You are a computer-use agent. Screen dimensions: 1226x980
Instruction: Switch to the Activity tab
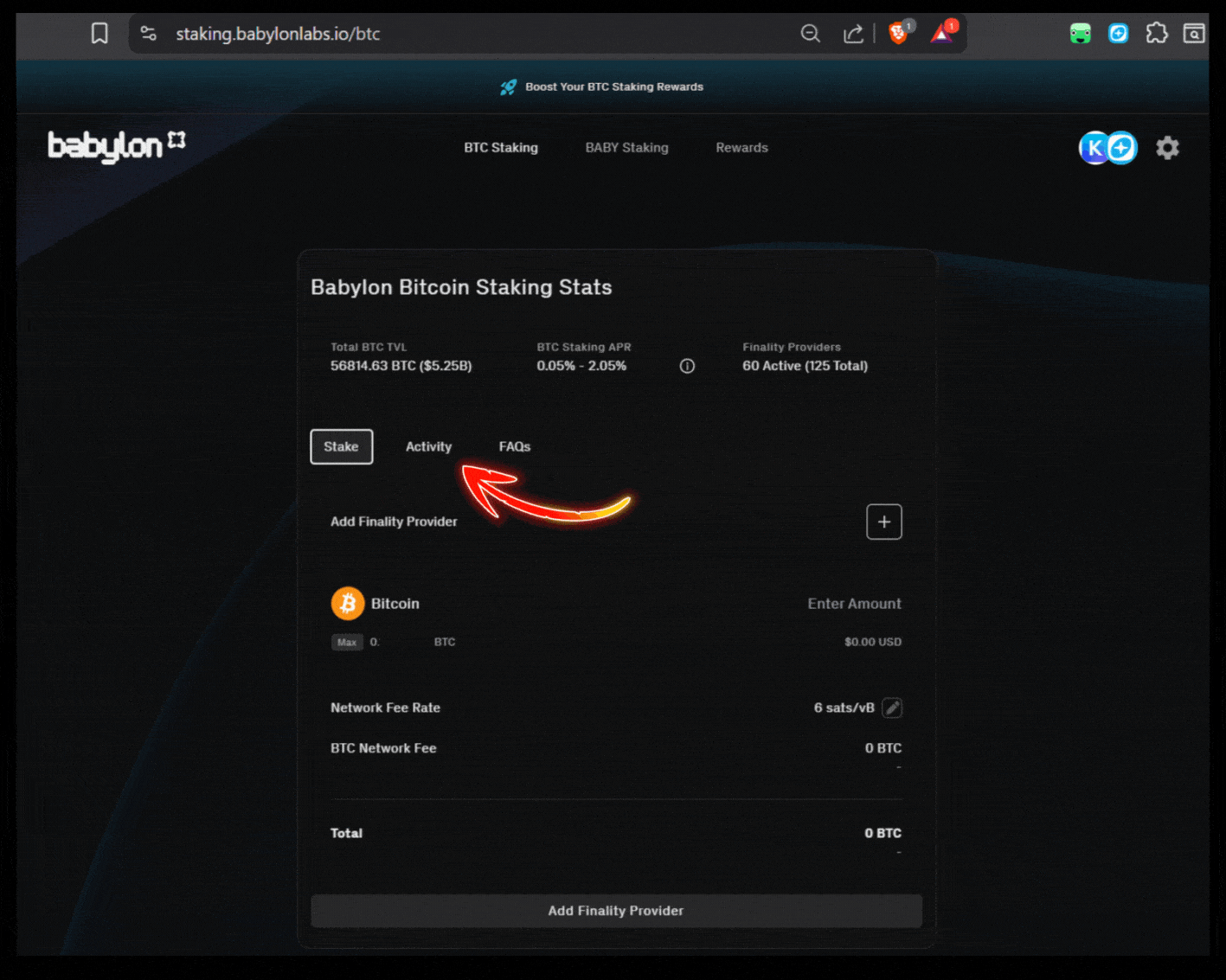428,446
